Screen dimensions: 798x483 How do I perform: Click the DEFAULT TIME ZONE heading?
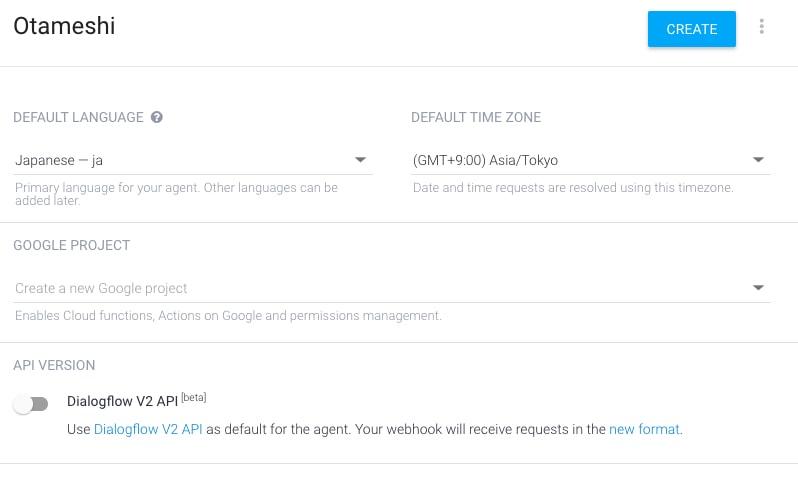coord(476,117)
